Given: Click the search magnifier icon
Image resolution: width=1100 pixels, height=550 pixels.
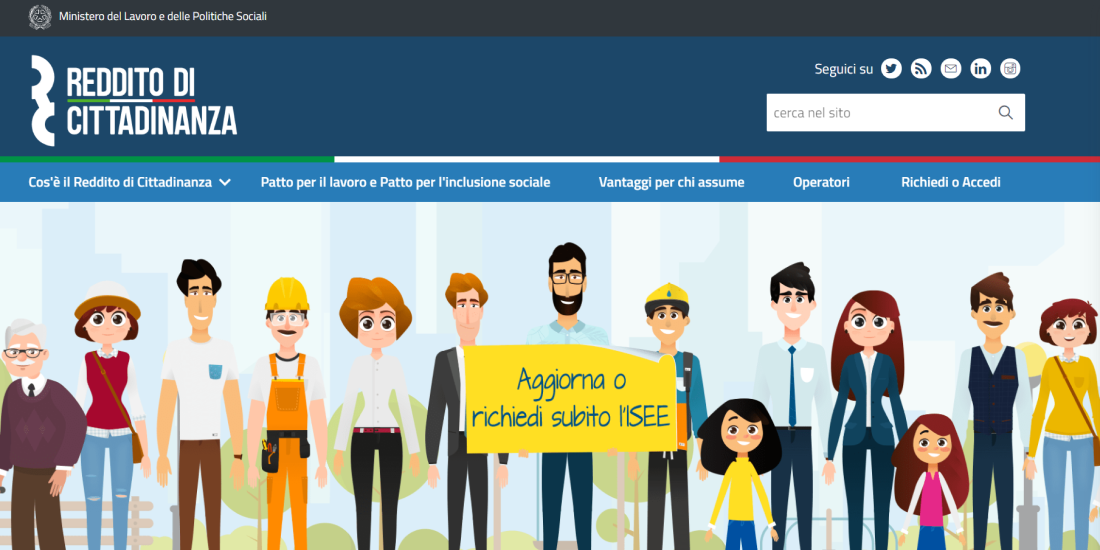Looking at the screenshot, I should coord(1005,113).
